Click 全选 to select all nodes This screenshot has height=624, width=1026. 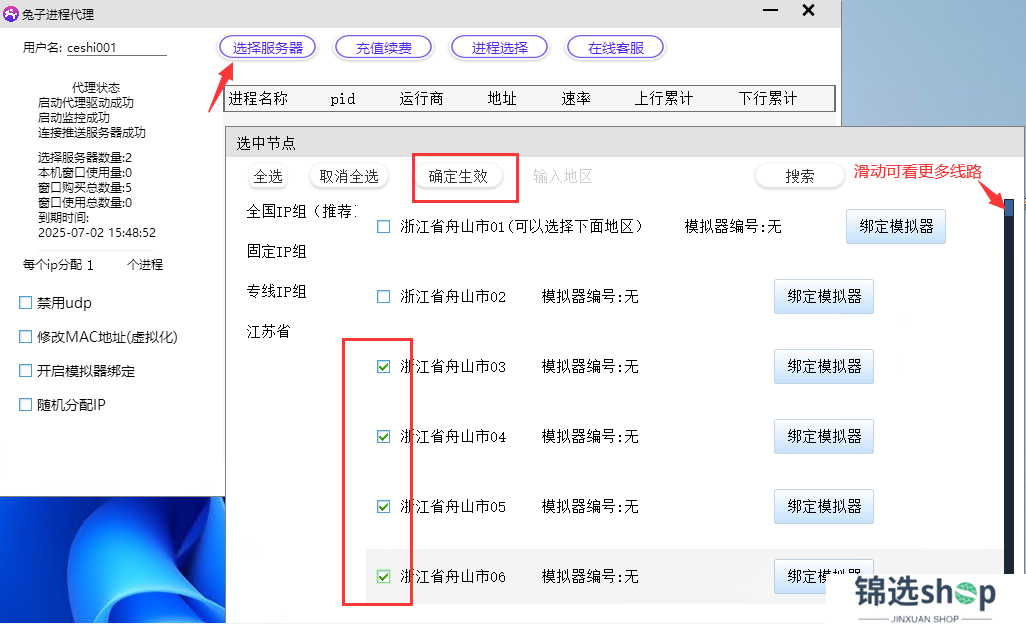coord(268,176)
